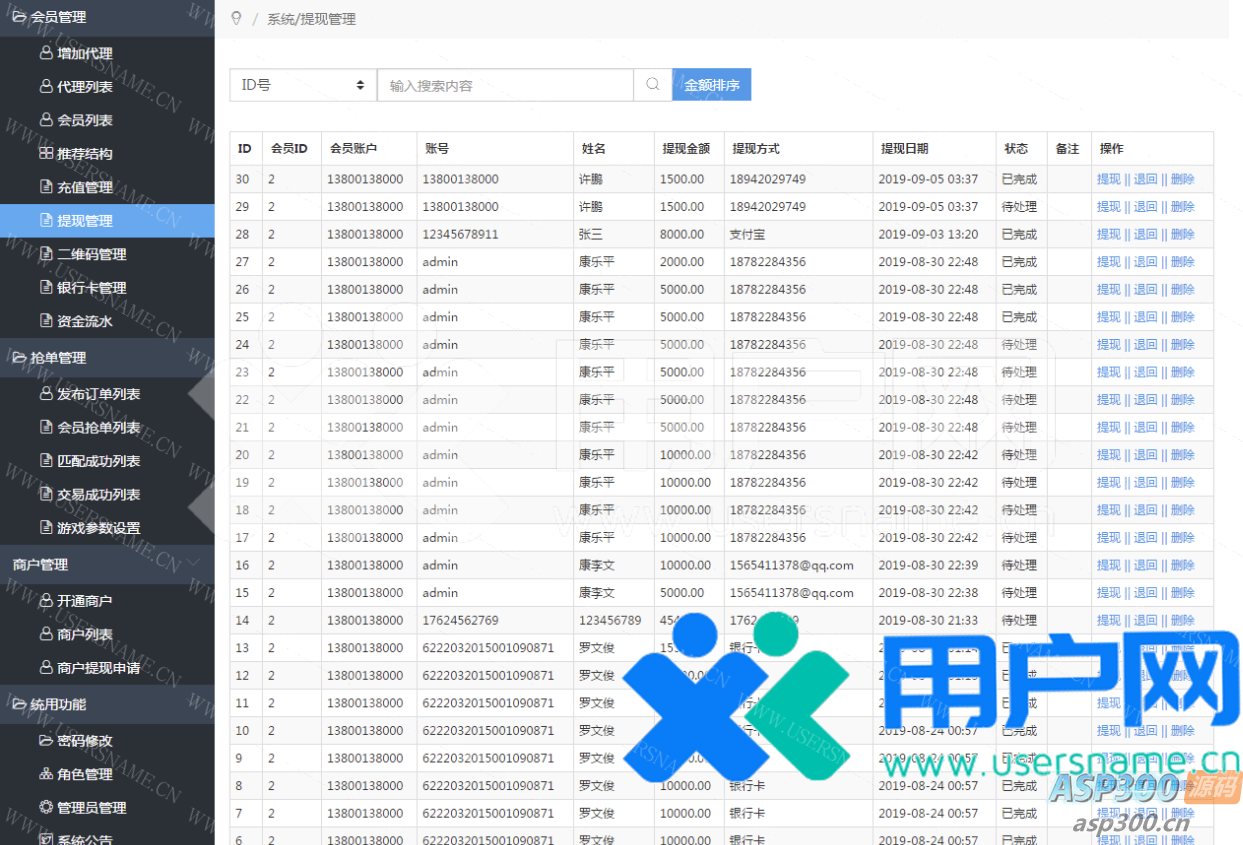The image size is (1243, 845).
Task: Click the document icon beside 资金流水
Action: click(x=46, y=321)
